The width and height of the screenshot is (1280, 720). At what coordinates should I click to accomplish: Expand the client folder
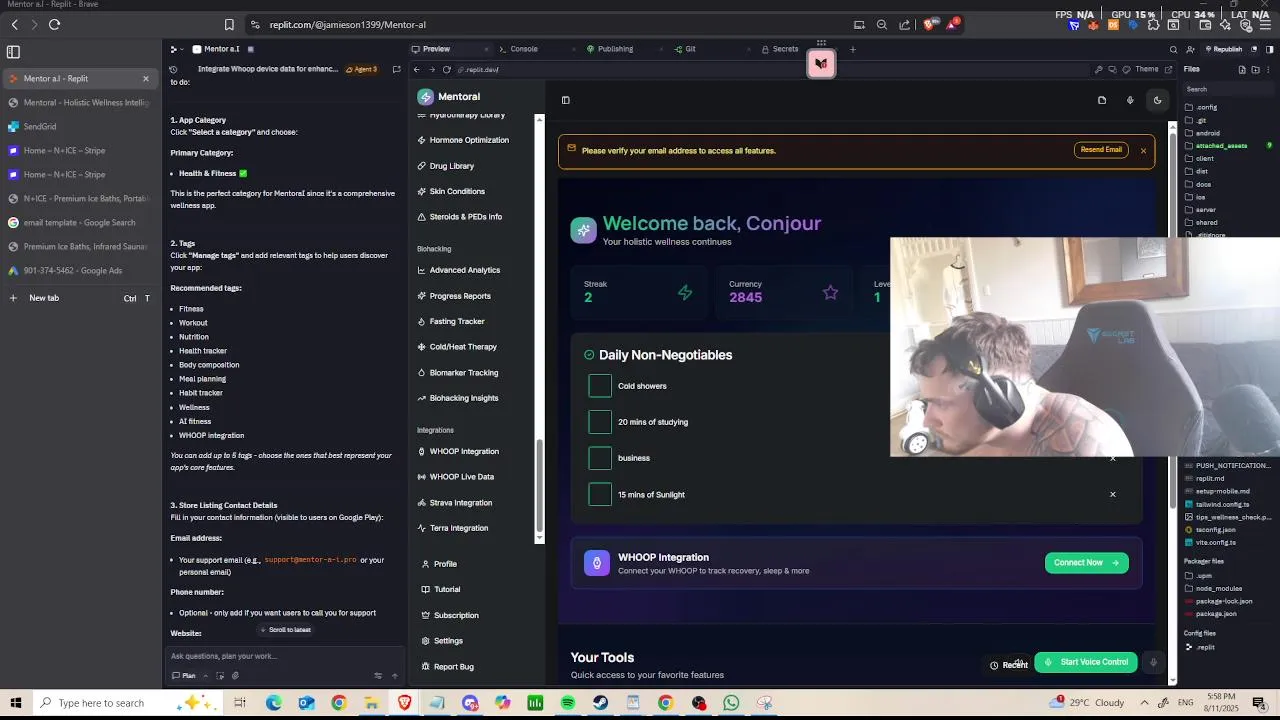(1199, 158)
